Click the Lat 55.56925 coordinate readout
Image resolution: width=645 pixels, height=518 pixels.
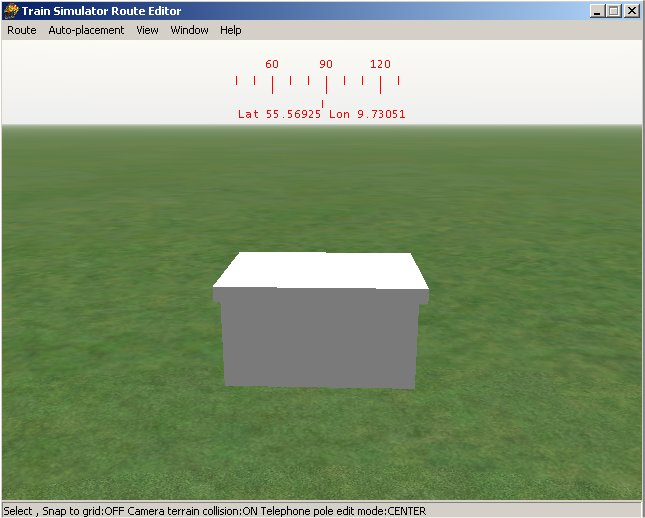279,114
